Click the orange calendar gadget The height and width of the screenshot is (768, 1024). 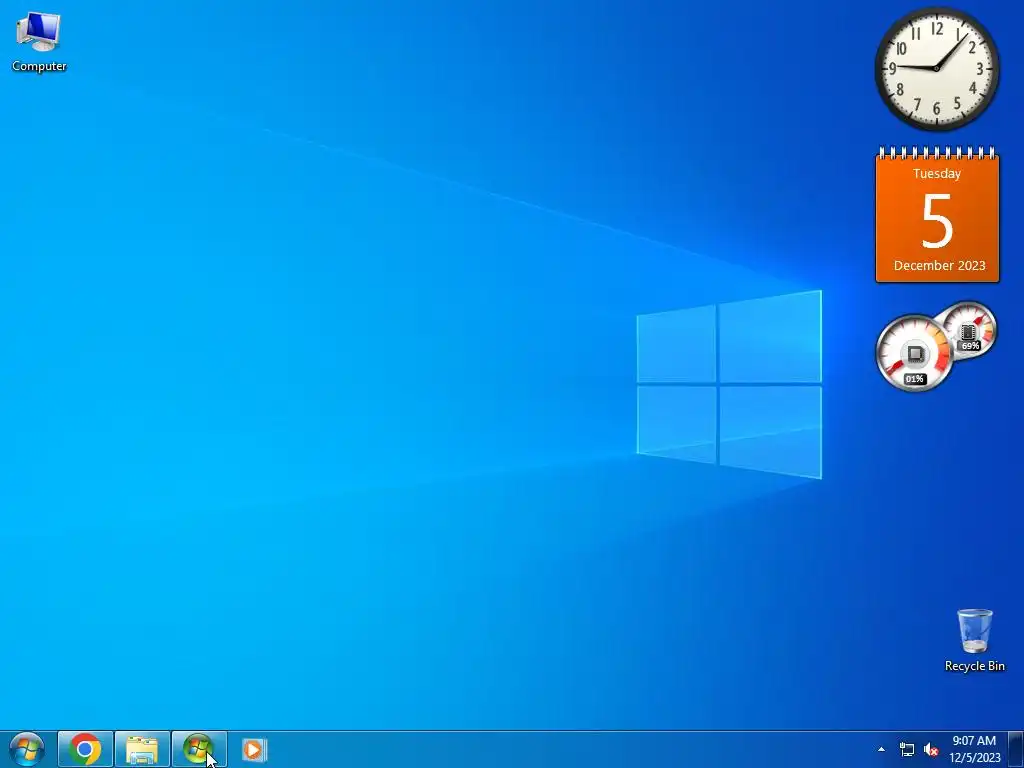[937, 215]
